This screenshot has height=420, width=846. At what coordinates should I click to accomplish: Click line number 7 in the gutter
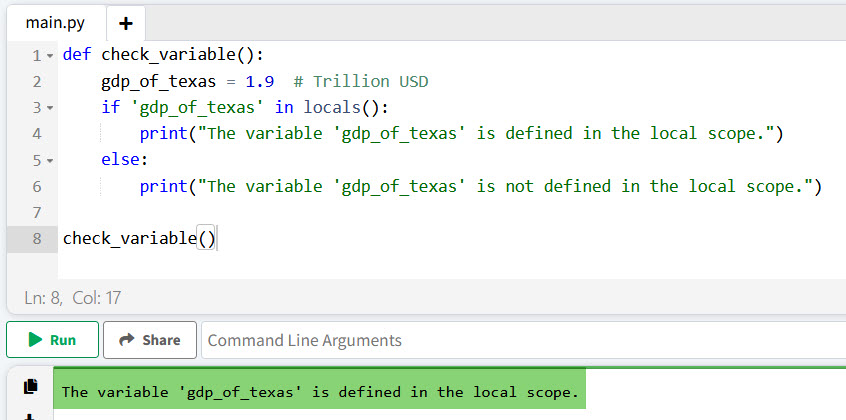pyautogui.click(x=36, y=213)
